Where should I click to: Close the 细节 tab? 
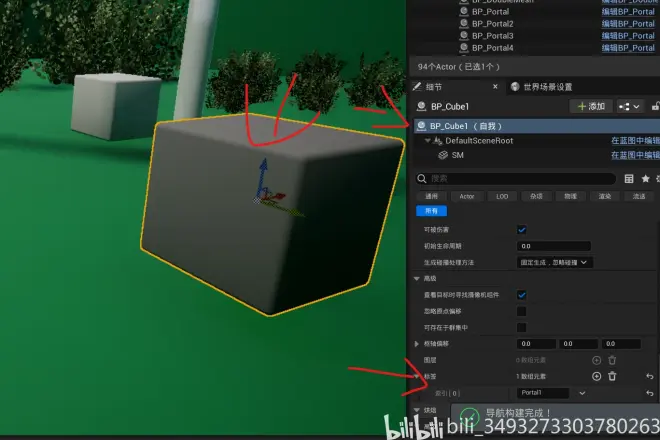495,86
